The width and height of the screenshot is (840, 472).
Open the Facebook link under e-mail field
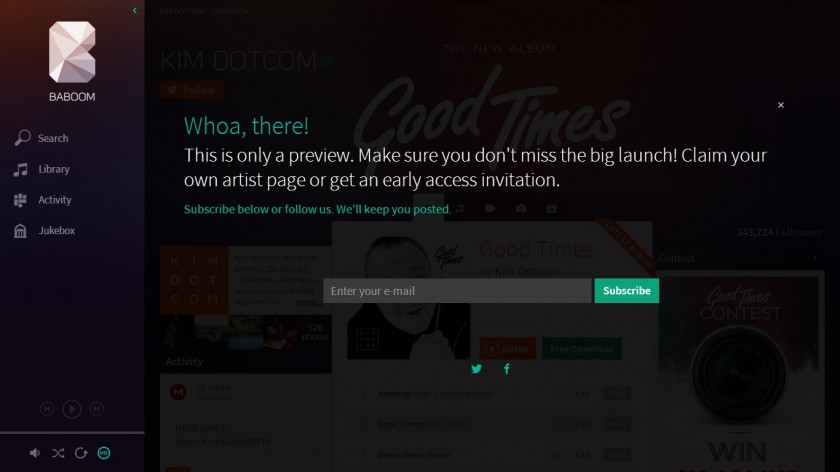507,369
